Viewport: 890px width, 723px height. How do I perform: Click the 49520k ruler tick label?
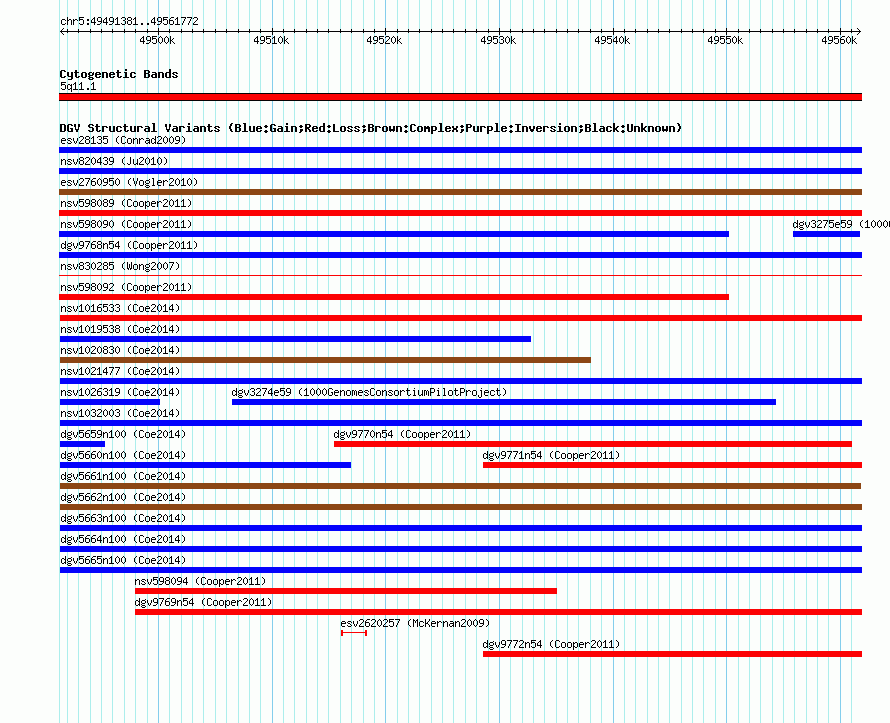(384, 40)
